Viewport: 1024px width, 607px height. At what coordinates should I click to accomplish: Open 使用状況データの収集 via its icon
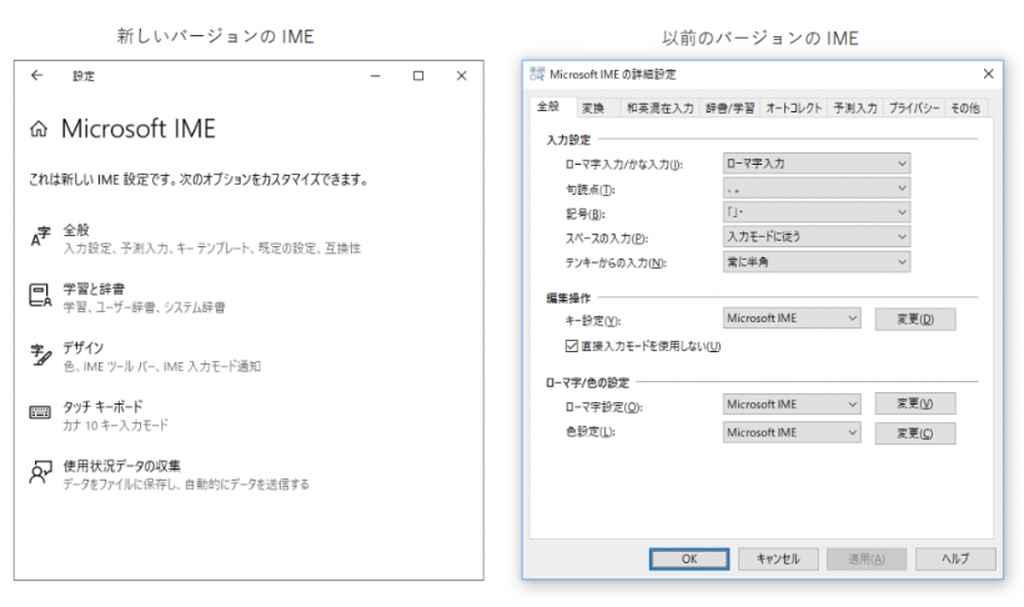(39, 468)
